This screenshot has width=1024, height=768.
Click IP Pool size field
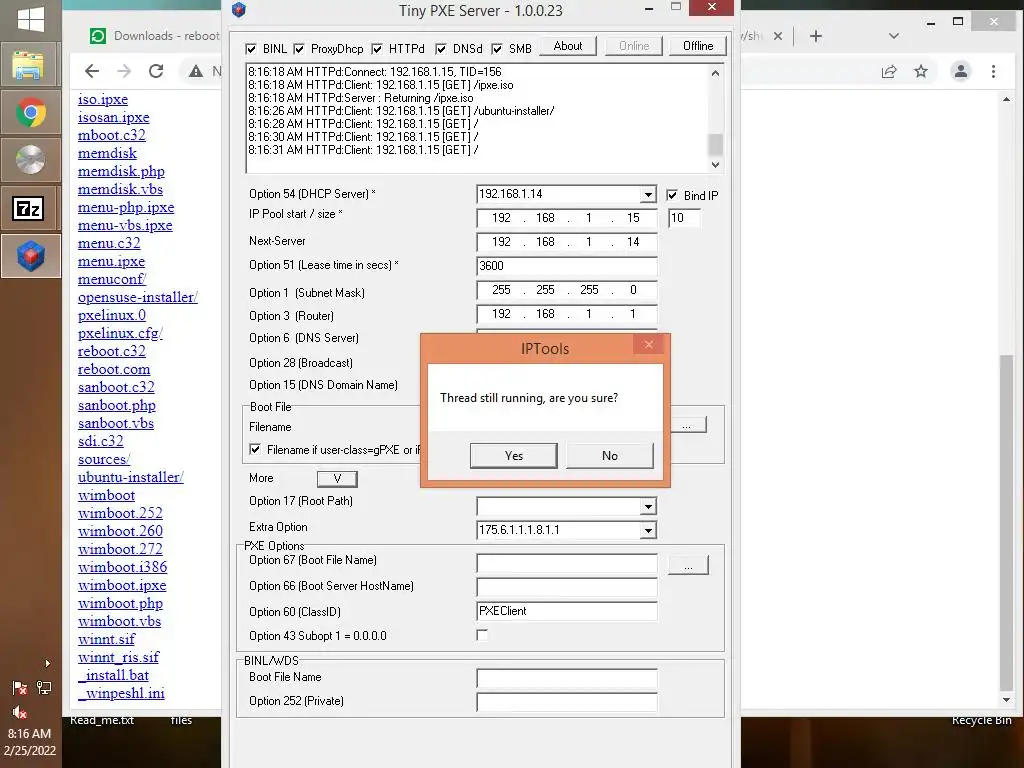click(x=684, y=218)
